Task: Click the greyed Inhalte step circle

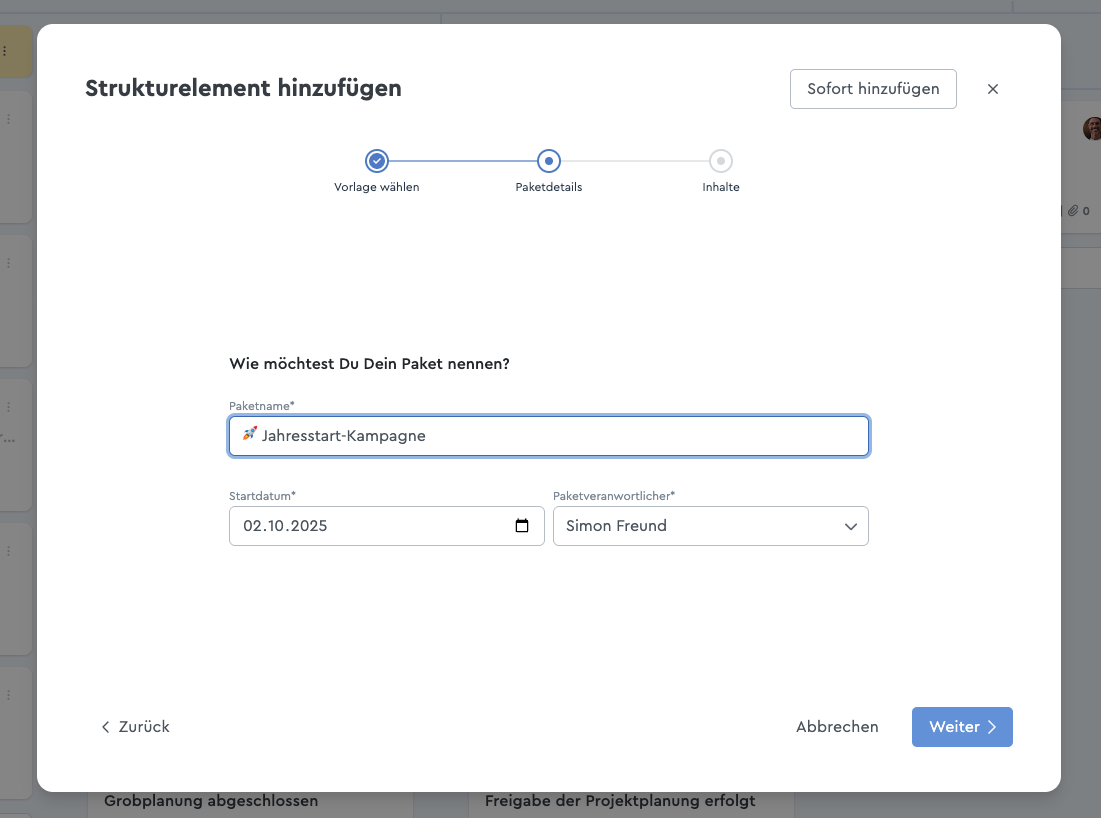Action: [720, 161]
